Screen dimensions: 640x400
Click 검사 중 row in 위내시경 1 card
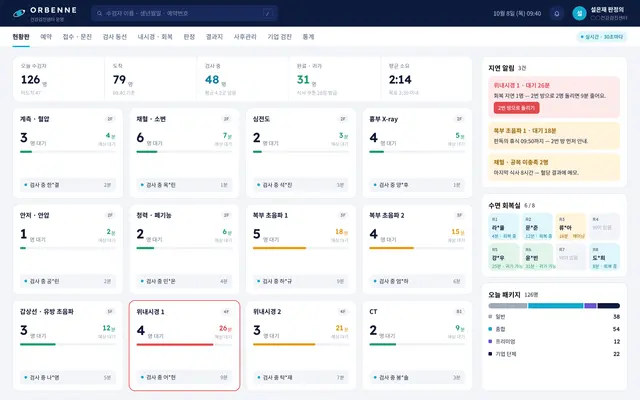coord(184,378)
